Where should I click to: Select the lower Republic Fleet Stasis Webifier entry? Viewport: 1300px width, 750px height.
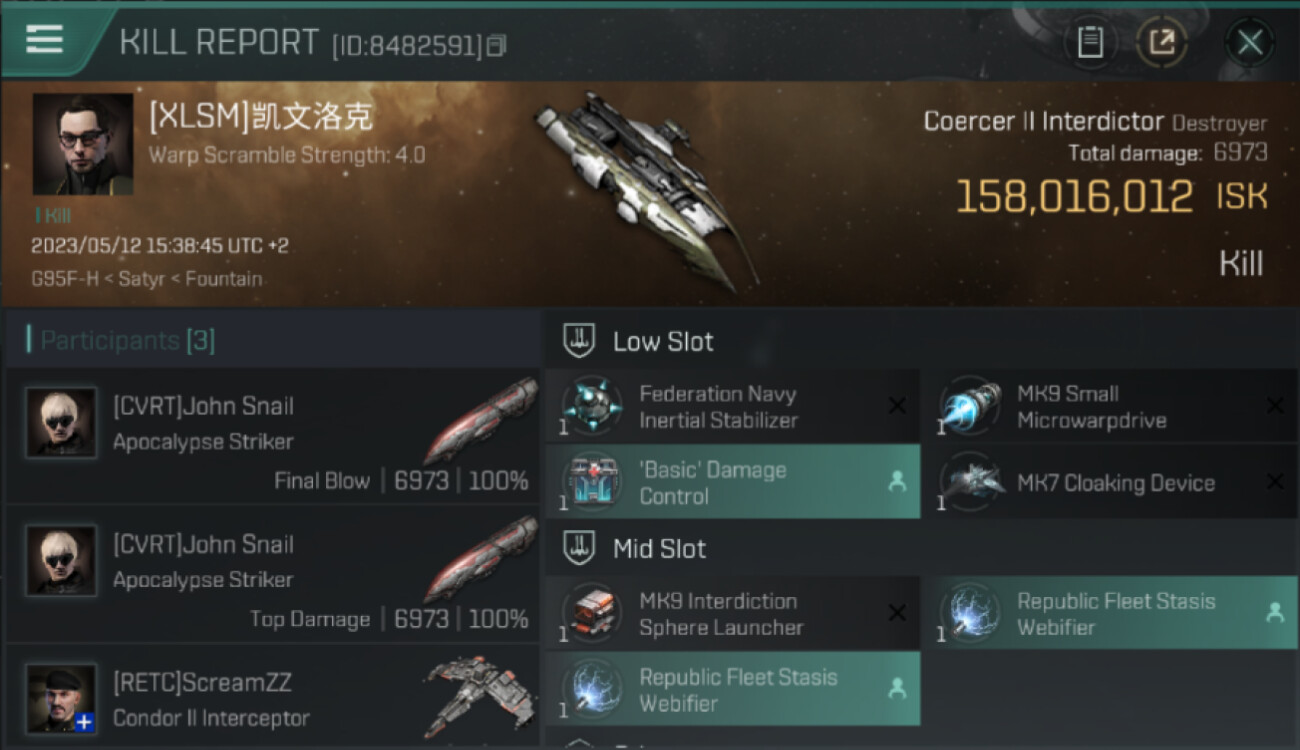pos(733,689)
